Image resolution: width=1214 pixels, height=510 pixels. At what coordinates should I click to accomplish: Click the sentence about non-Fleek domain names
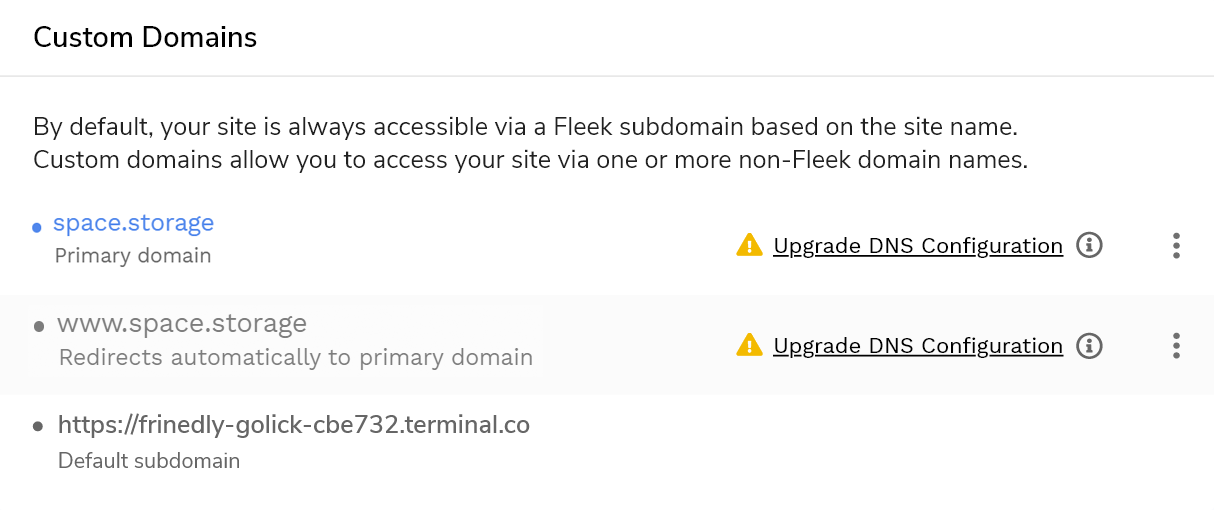tap(530, 159)
